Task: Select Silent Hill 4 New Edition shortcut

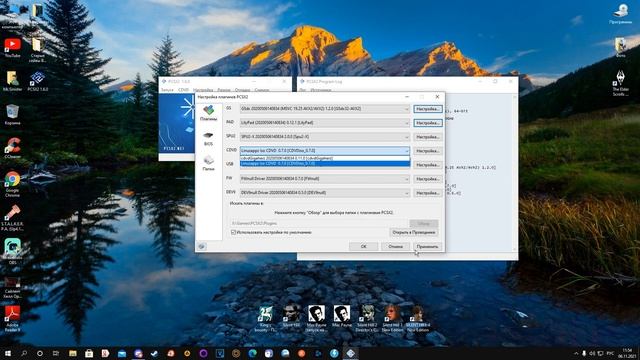Action: click(x=418, y=319)
